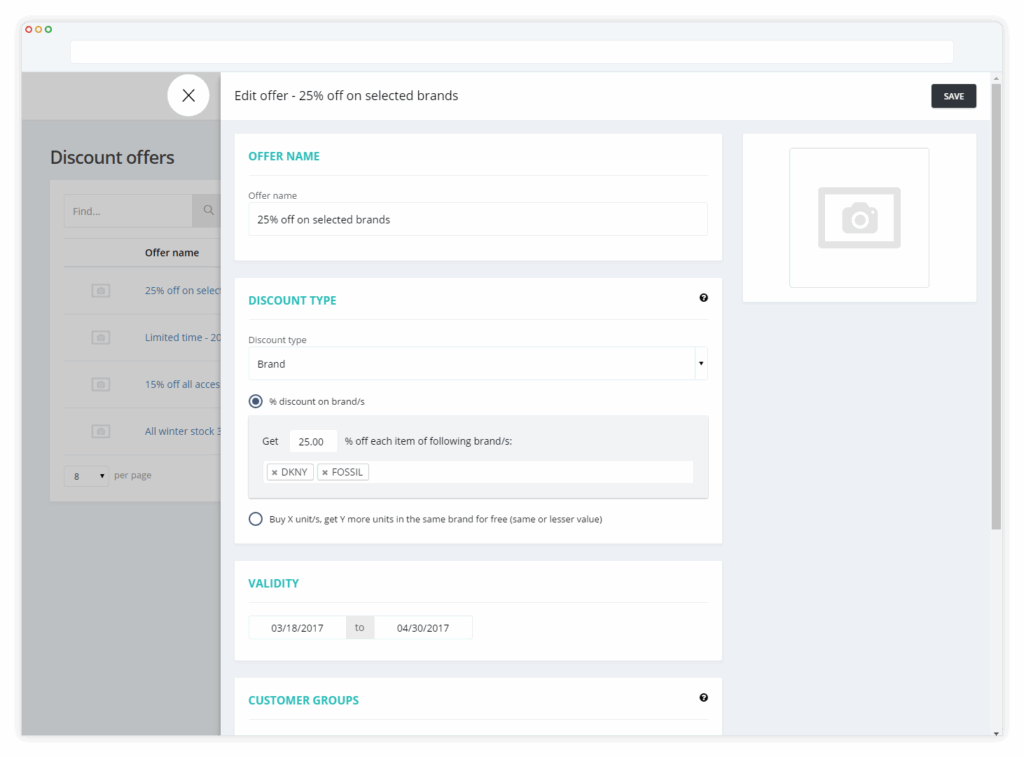Click the validity start date 03/18/2017
Viewport: 1024px width, 757px height.
(297, 628)
